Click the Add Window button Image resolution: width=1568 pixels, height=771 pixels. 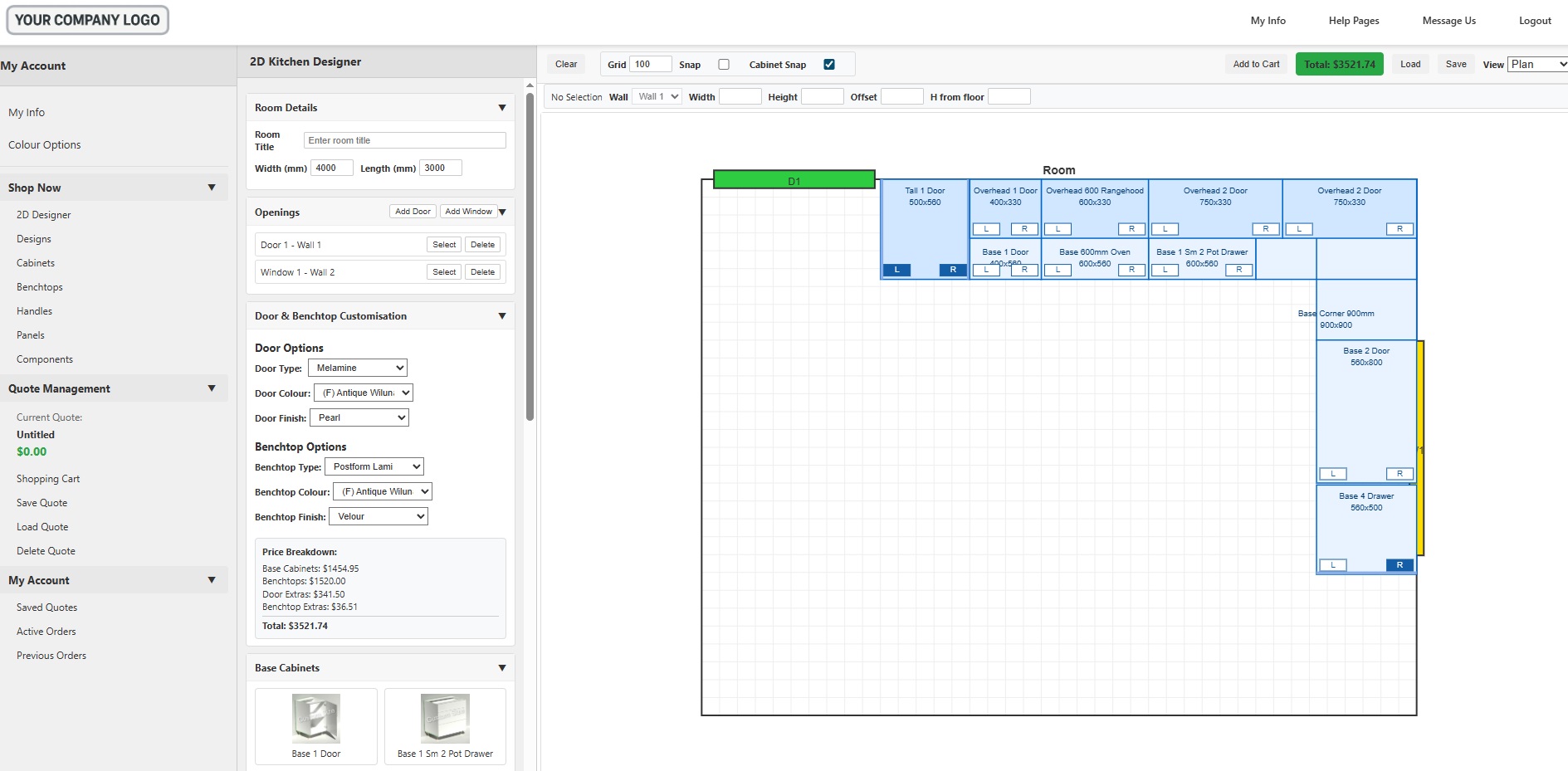468,212
